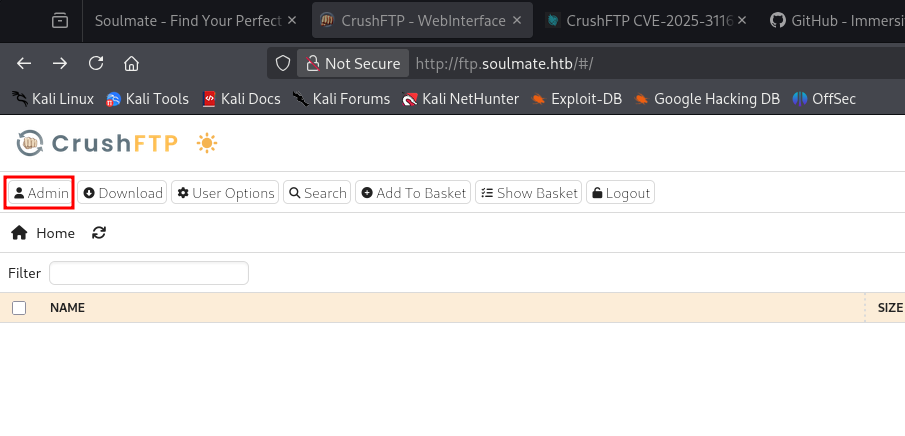905x436 pixels.
Task: Click the browser home icon
Action: 132,63
